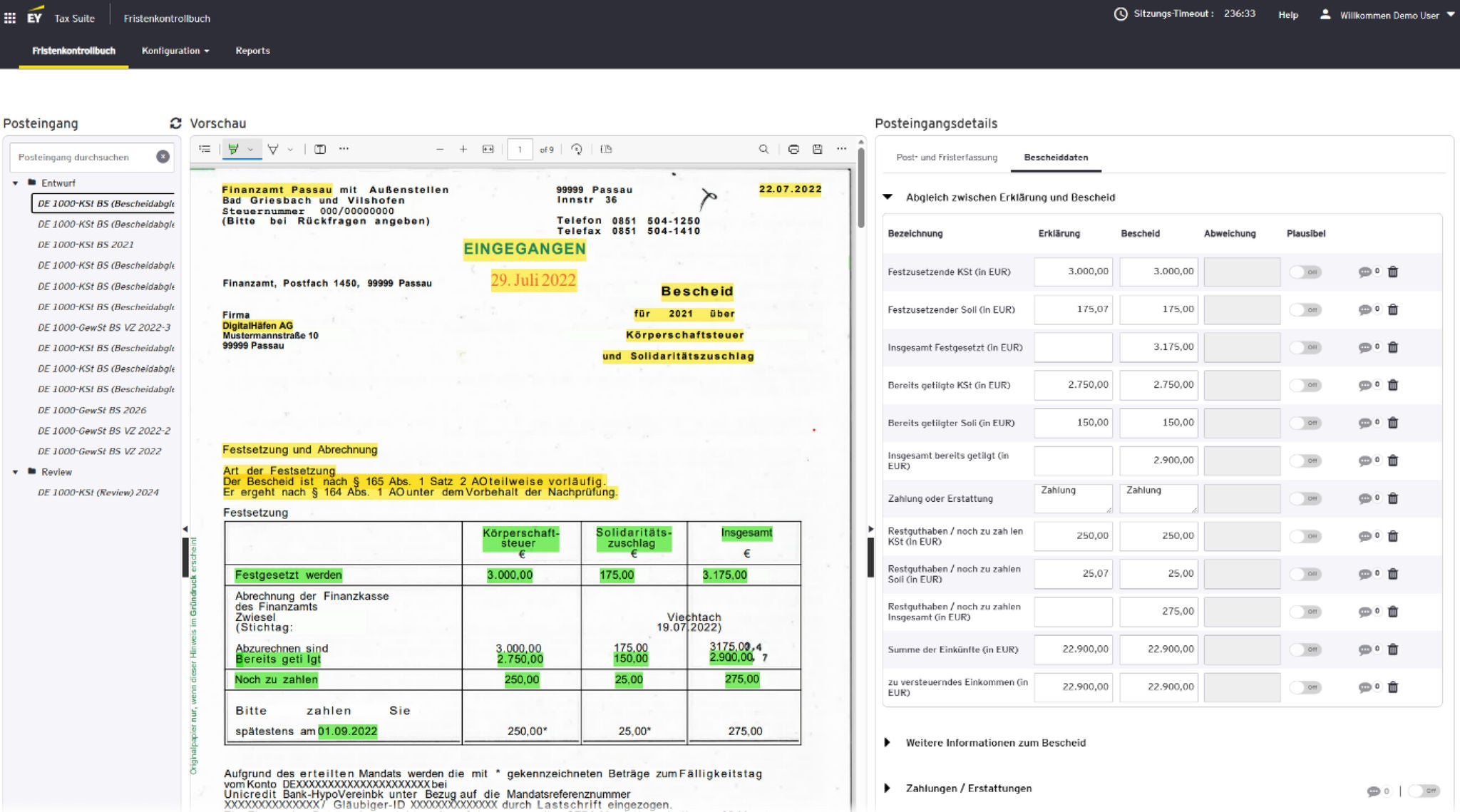Edit Festzusetzende KSt Erklärung value
This screenshot has height=812, width=1460.
tap(1073, 272)
